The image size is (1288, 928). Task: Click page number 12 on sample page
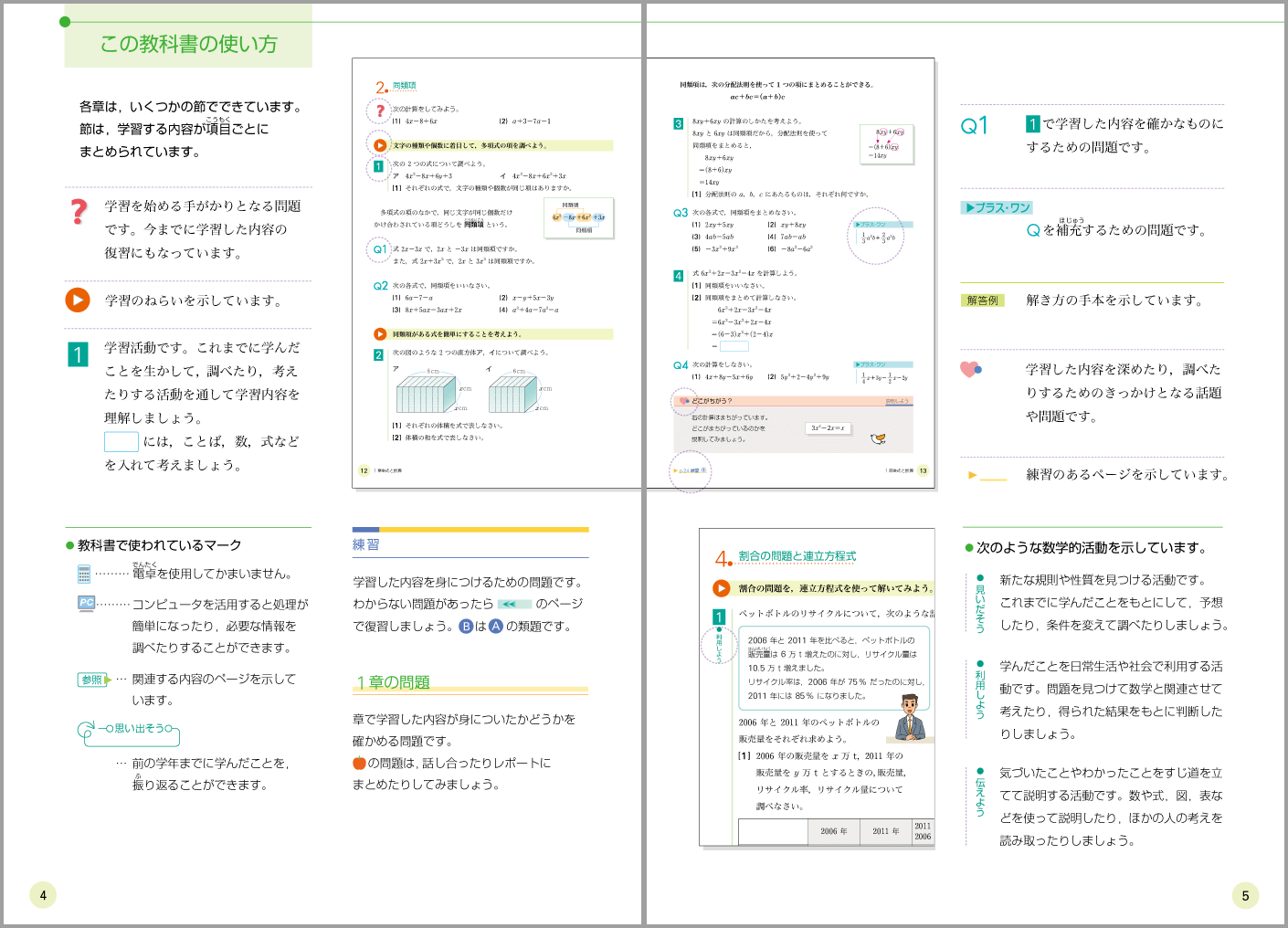364,471
